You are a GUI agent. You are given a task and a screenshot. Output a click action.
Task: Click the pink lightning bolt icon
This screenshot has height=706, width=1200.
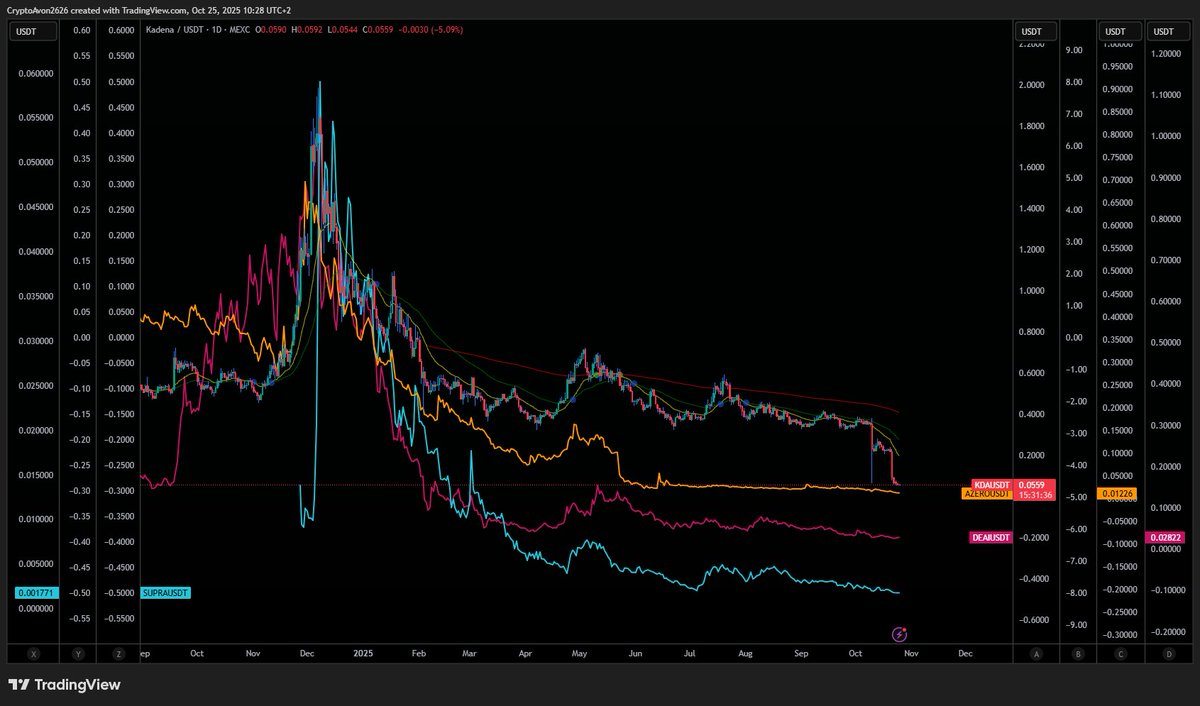(x=899, y=634)
